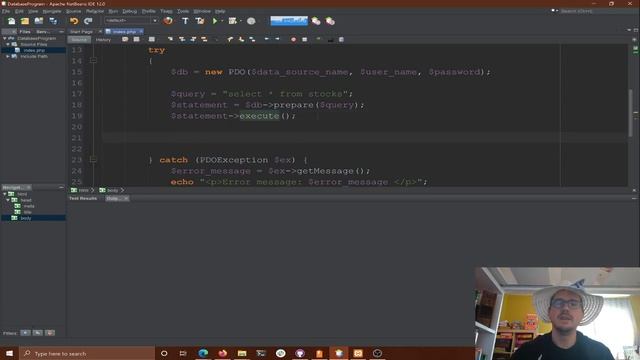
Task: Click the New Project toolbar icon
Action: (x=25, y=21)
